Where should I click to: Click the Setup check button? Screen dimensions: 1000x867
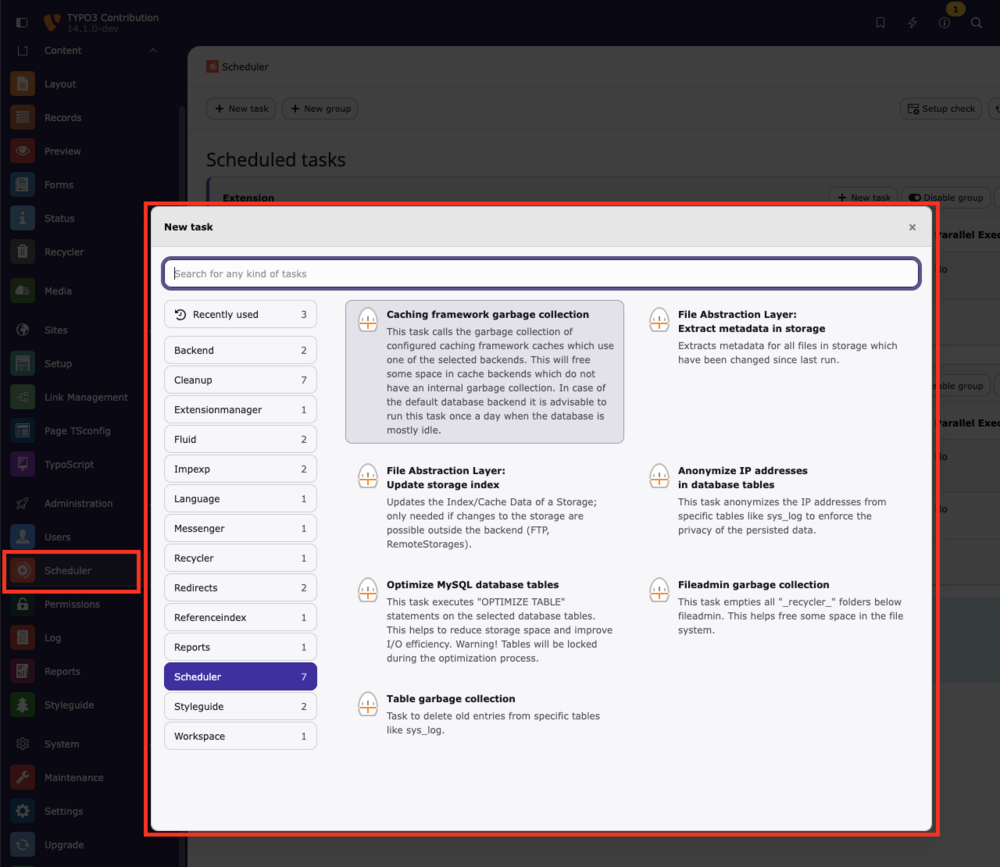point(941,108)
